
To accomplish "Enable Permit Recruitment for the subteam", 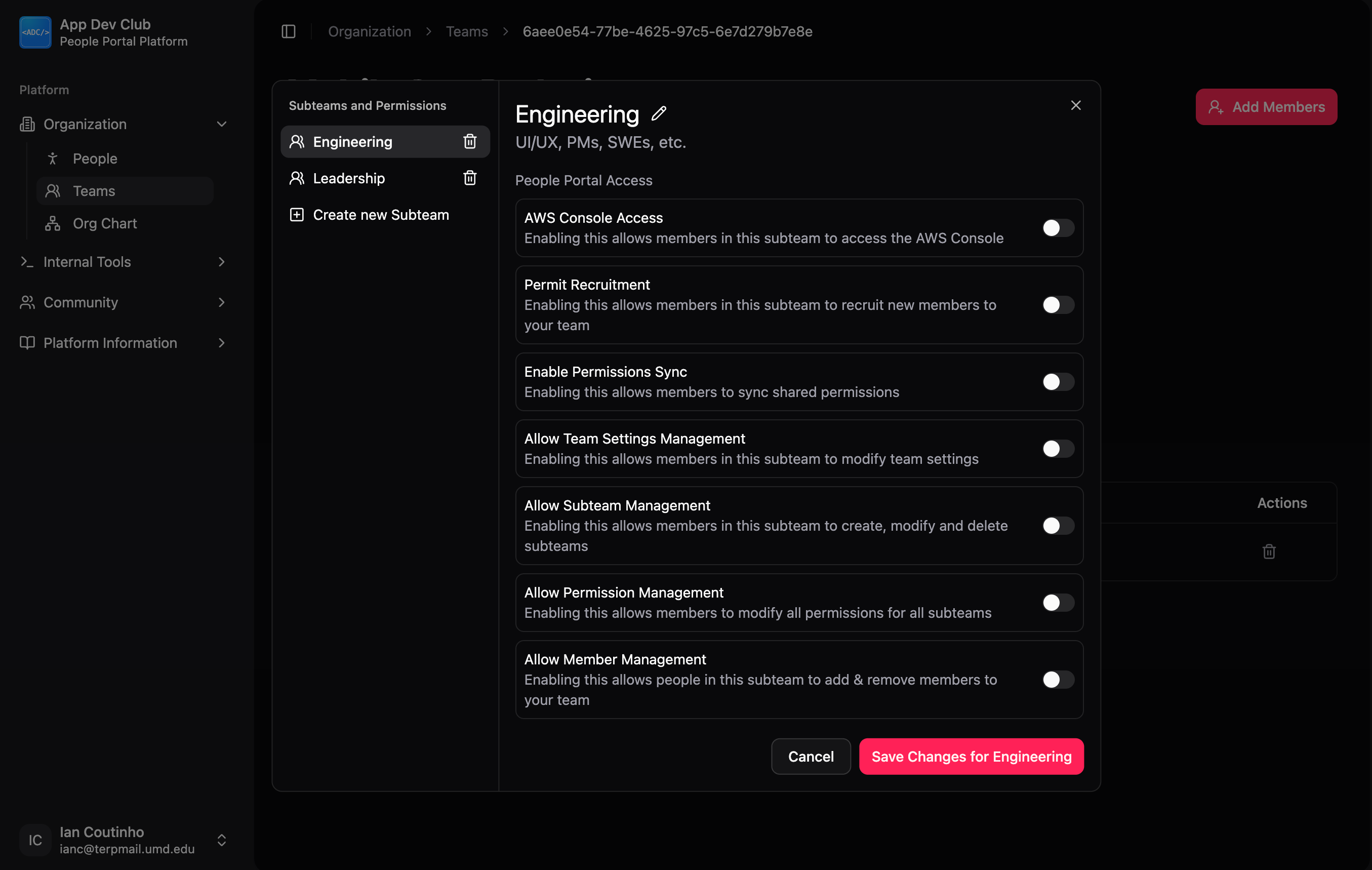I will [x=1057, y=305].
